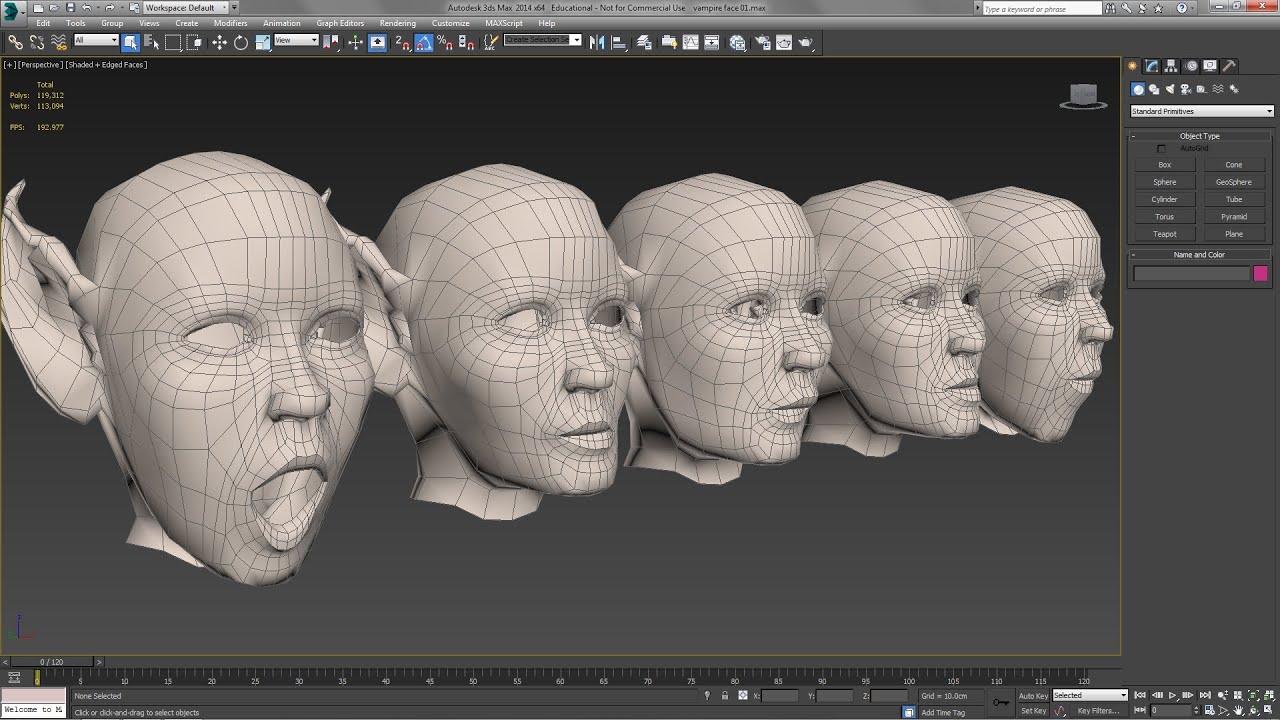Activate the Select Object tool
Image resolution: width=1280 pixels, height=720 pixels.
coord(130,42)
